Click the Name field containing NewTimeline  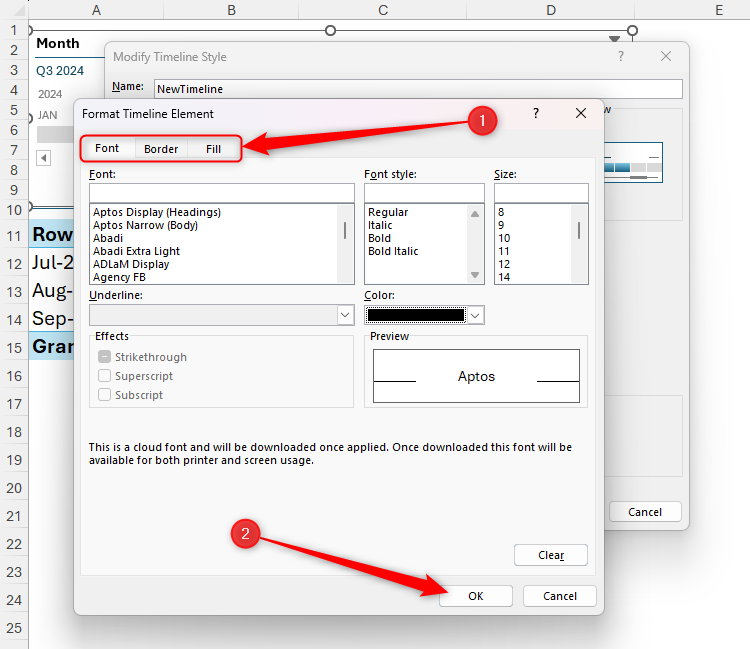tap(418, 89)
